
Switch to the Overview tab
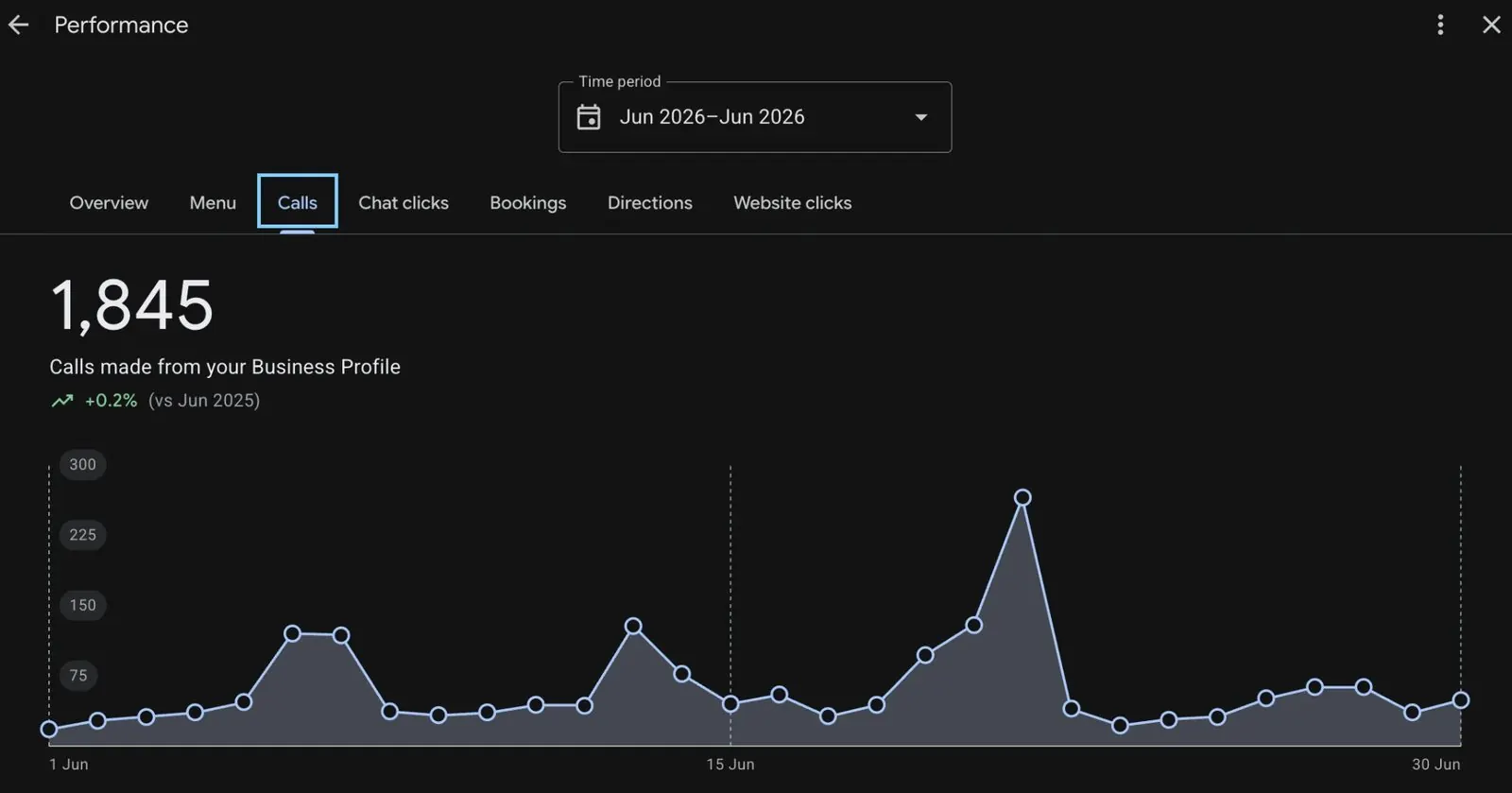coord(109,202)
